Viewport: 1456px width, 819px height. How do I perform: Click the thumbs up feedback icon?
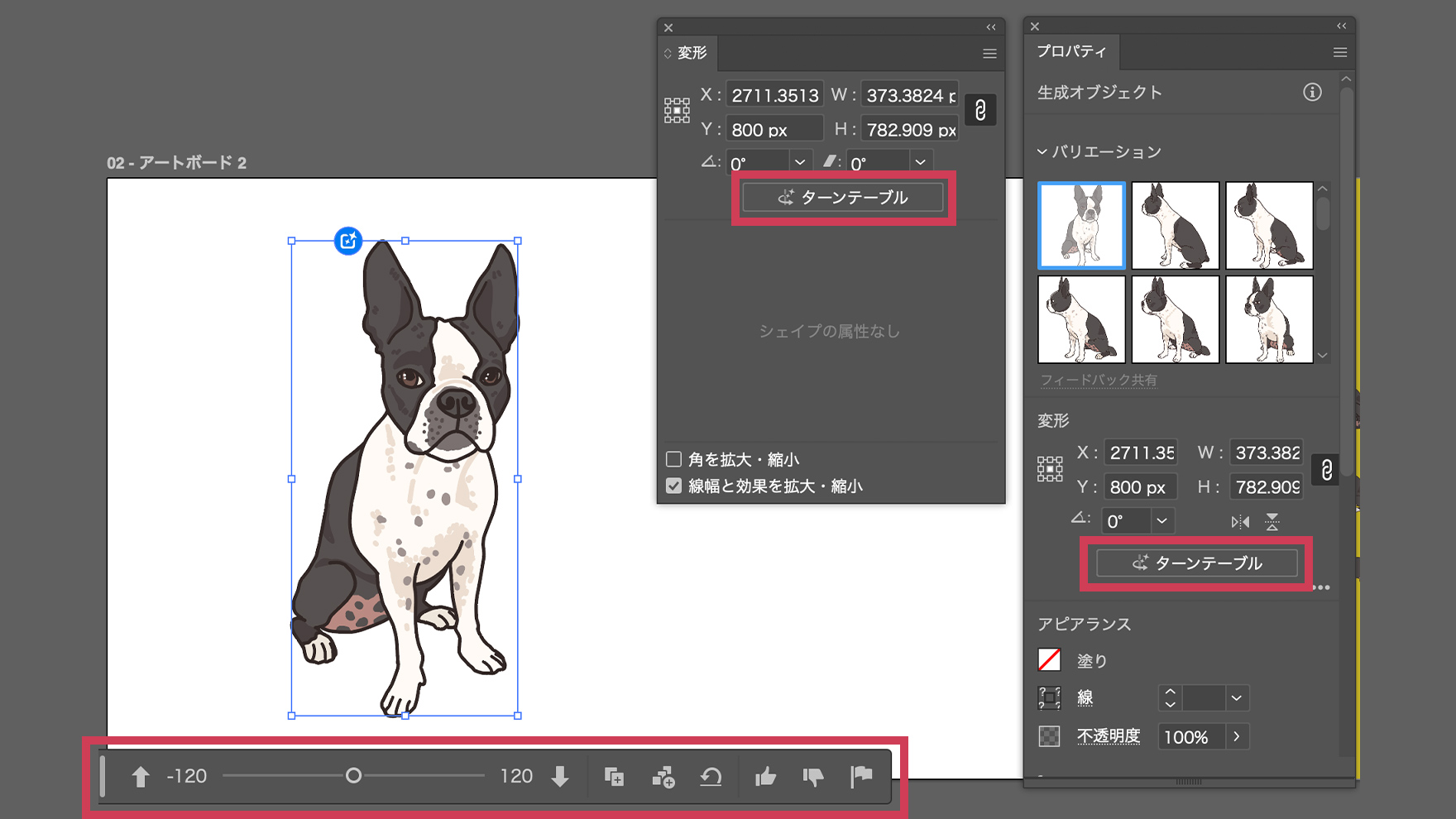pyautogui.click(x=765, y=777)
